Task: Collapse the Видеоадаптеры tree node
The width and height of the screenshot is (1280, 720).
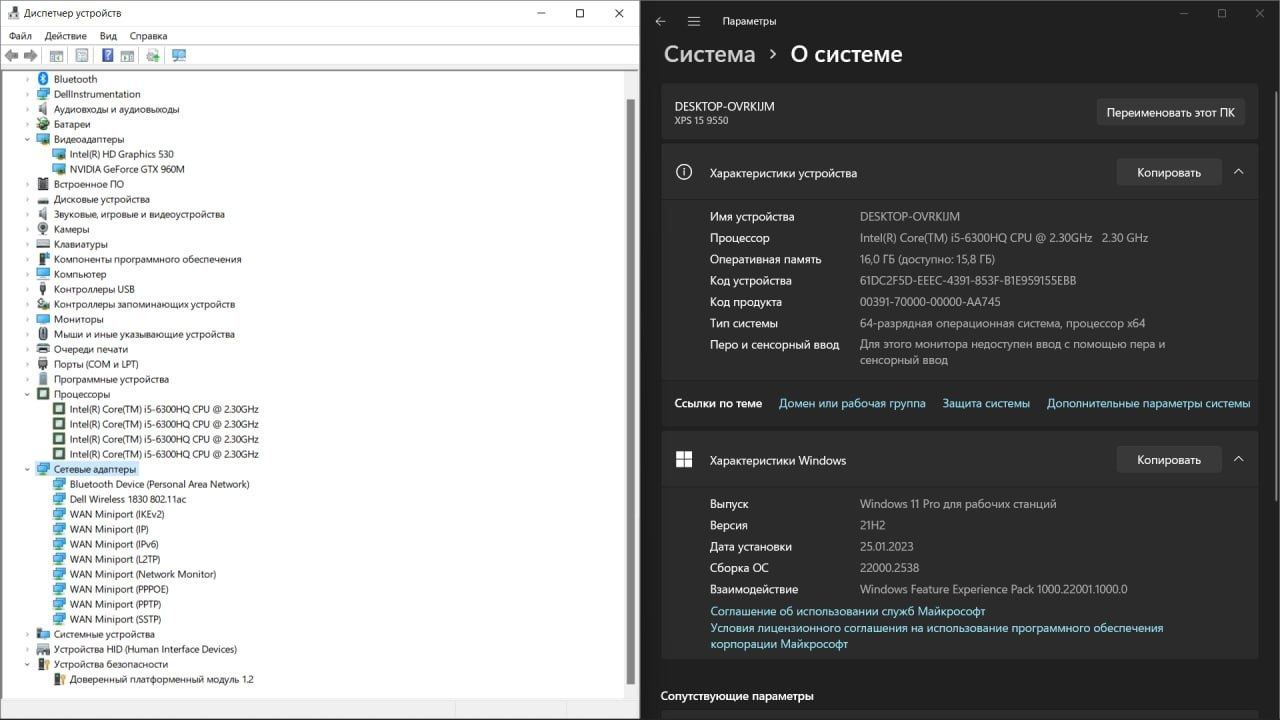Action: coord(28,139)
